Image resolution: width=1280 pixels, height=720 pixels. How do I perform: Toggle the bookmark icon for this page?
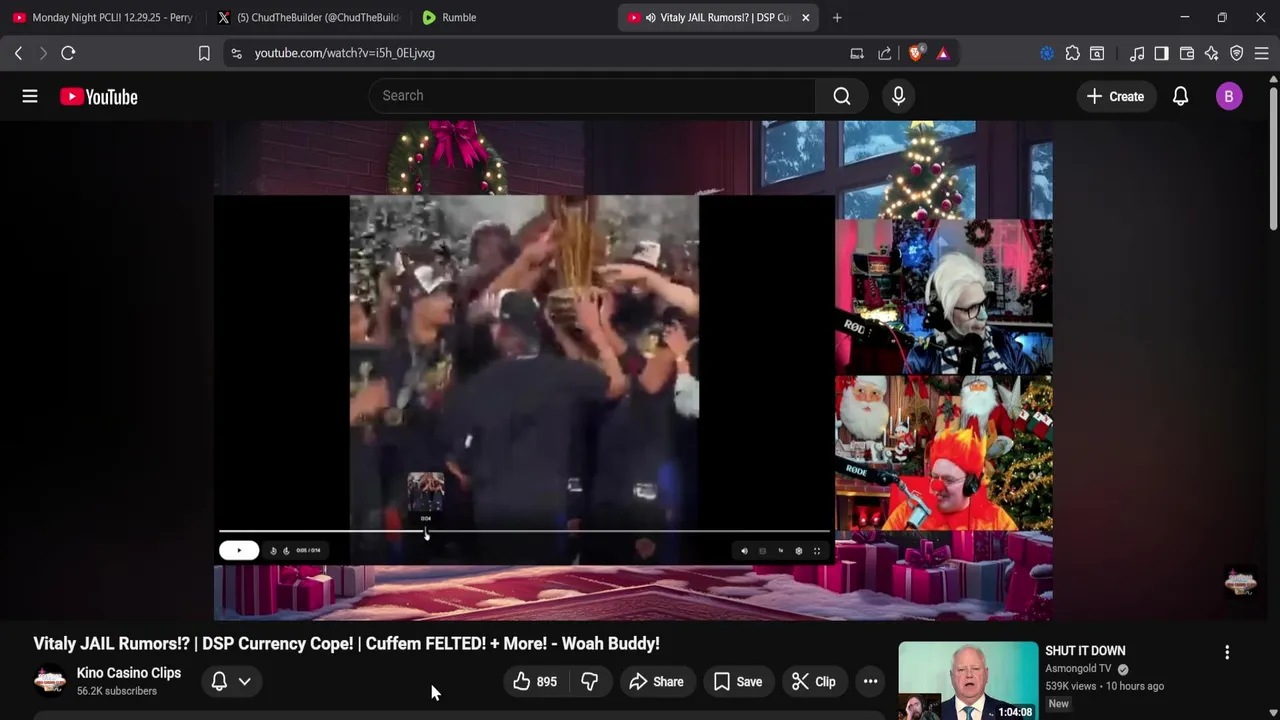coord(204,53)
